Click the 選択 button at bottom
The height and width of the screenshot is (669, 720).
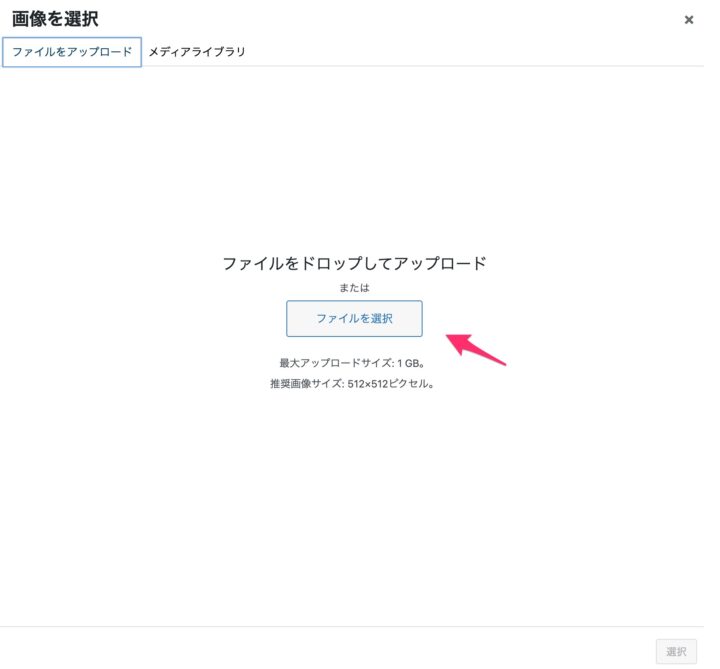tap(676, 651)
